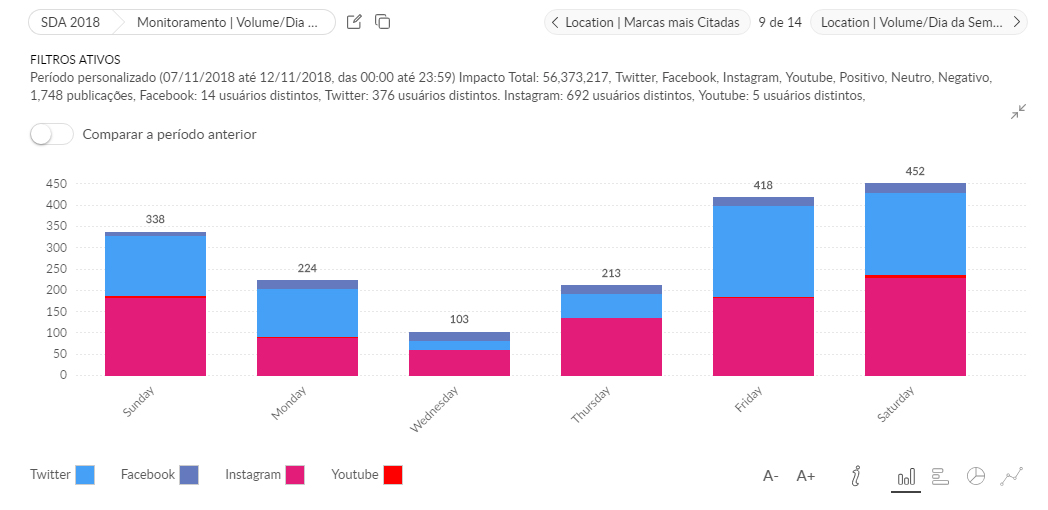1048x510 pixels.
Task: Collapse the chart with the shrink arrows icon
Action: (x=1017, y=112)
